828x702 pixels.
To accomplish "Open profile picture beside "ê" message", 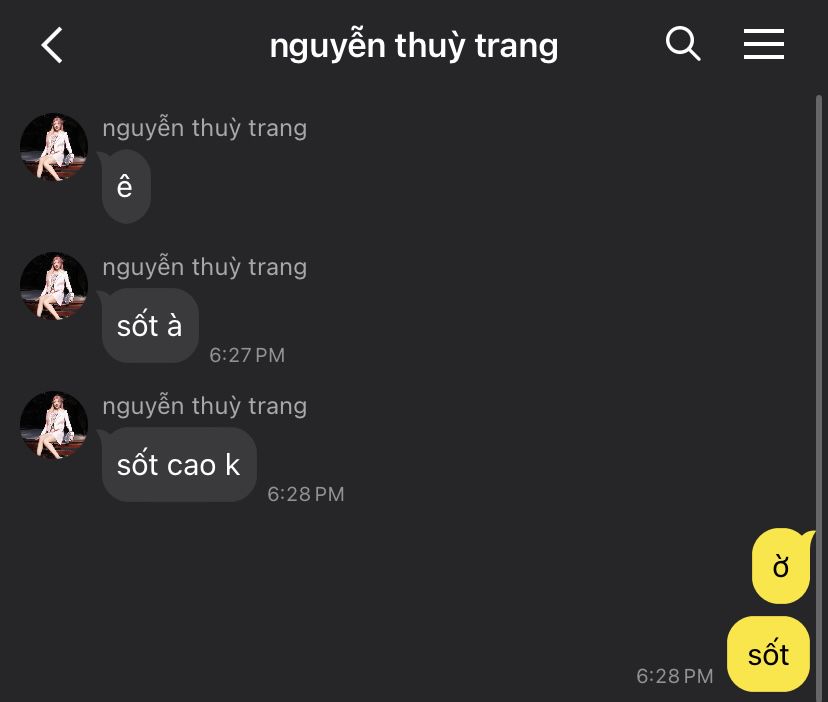I will point(54,147).
